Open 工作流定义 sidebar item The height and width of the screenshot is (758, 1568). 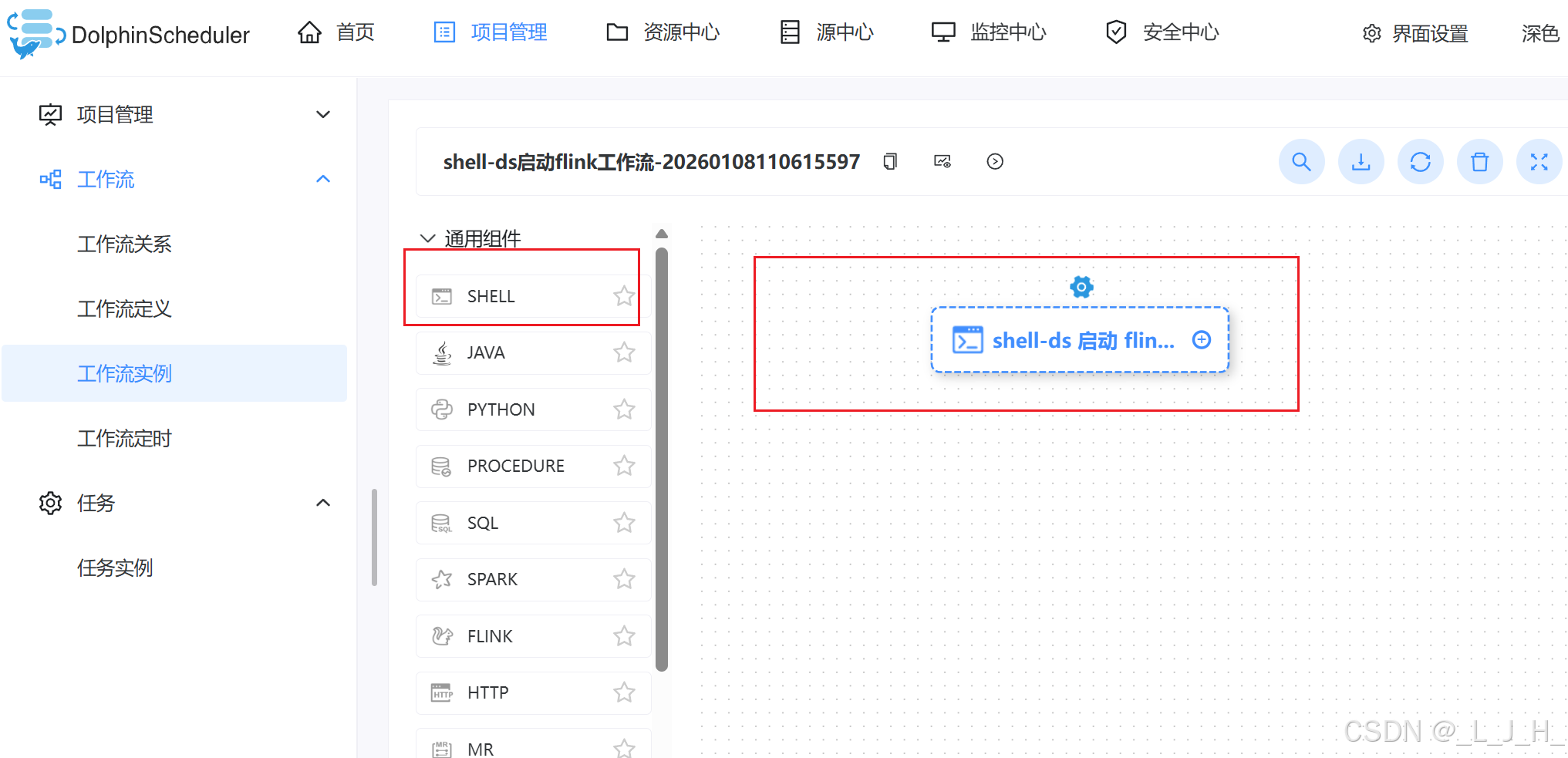pyautogui.click(x=124, y=309)
